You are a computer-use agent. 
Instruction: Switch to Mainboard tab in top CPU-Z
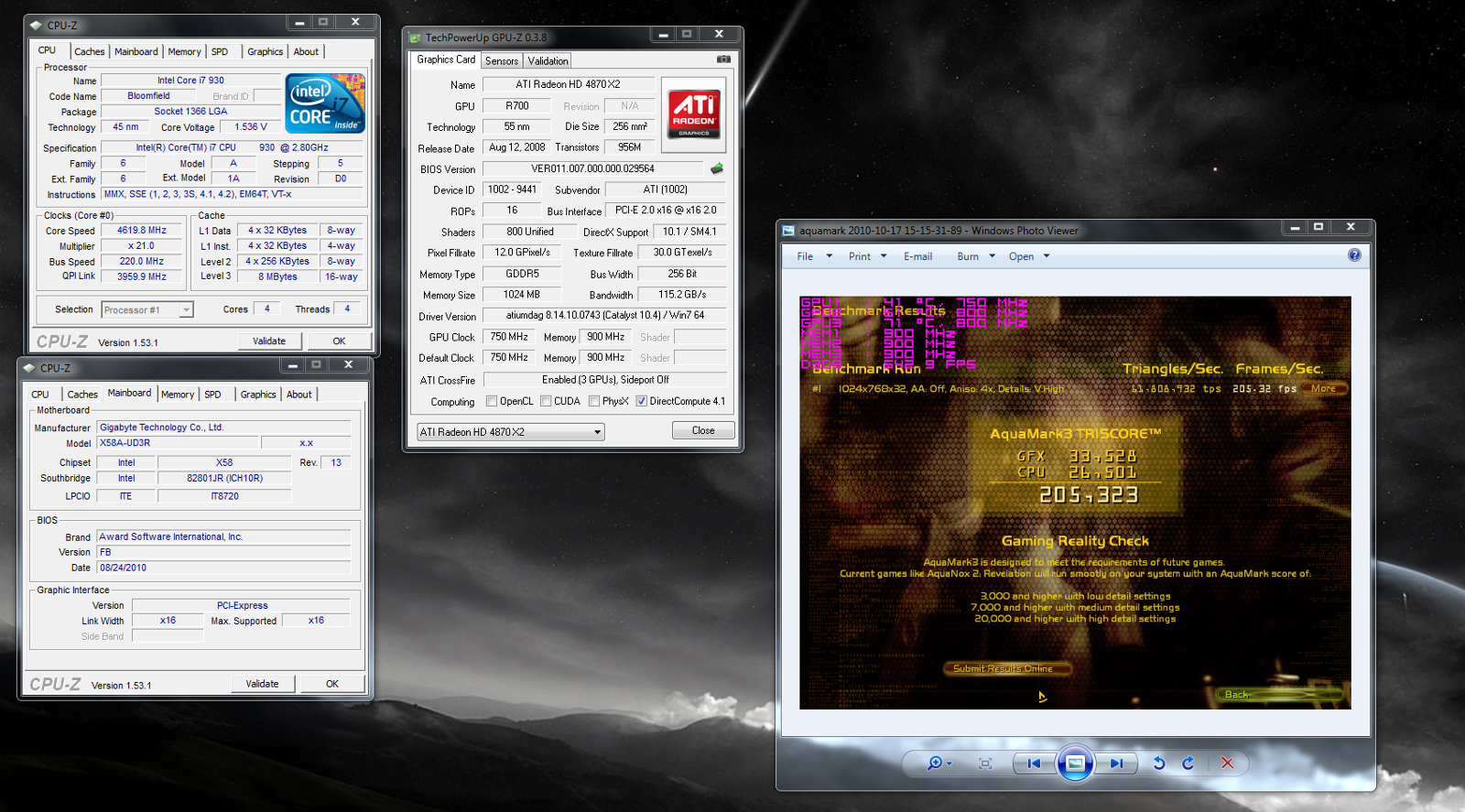[136, 51]
